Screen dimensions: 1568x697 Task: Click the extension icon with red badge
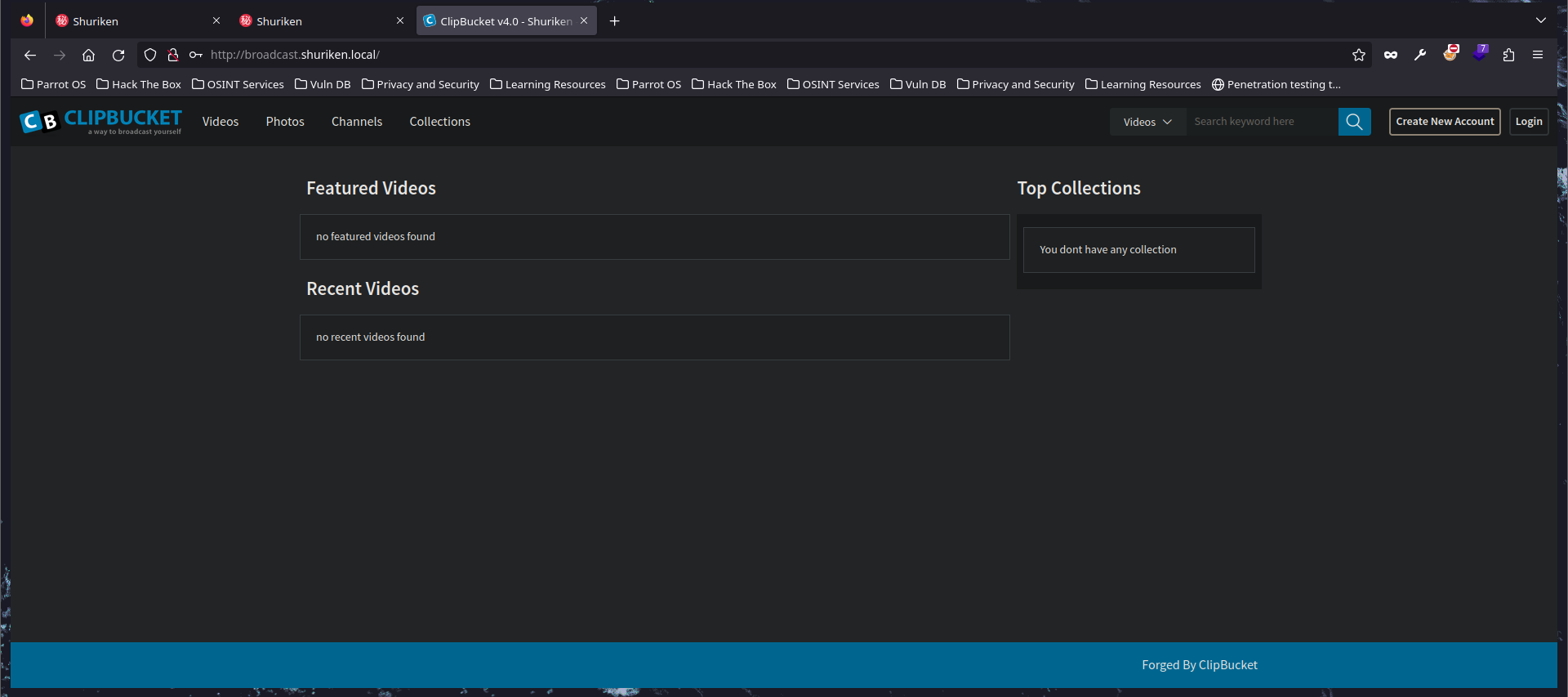click(x=1450, y=53)
